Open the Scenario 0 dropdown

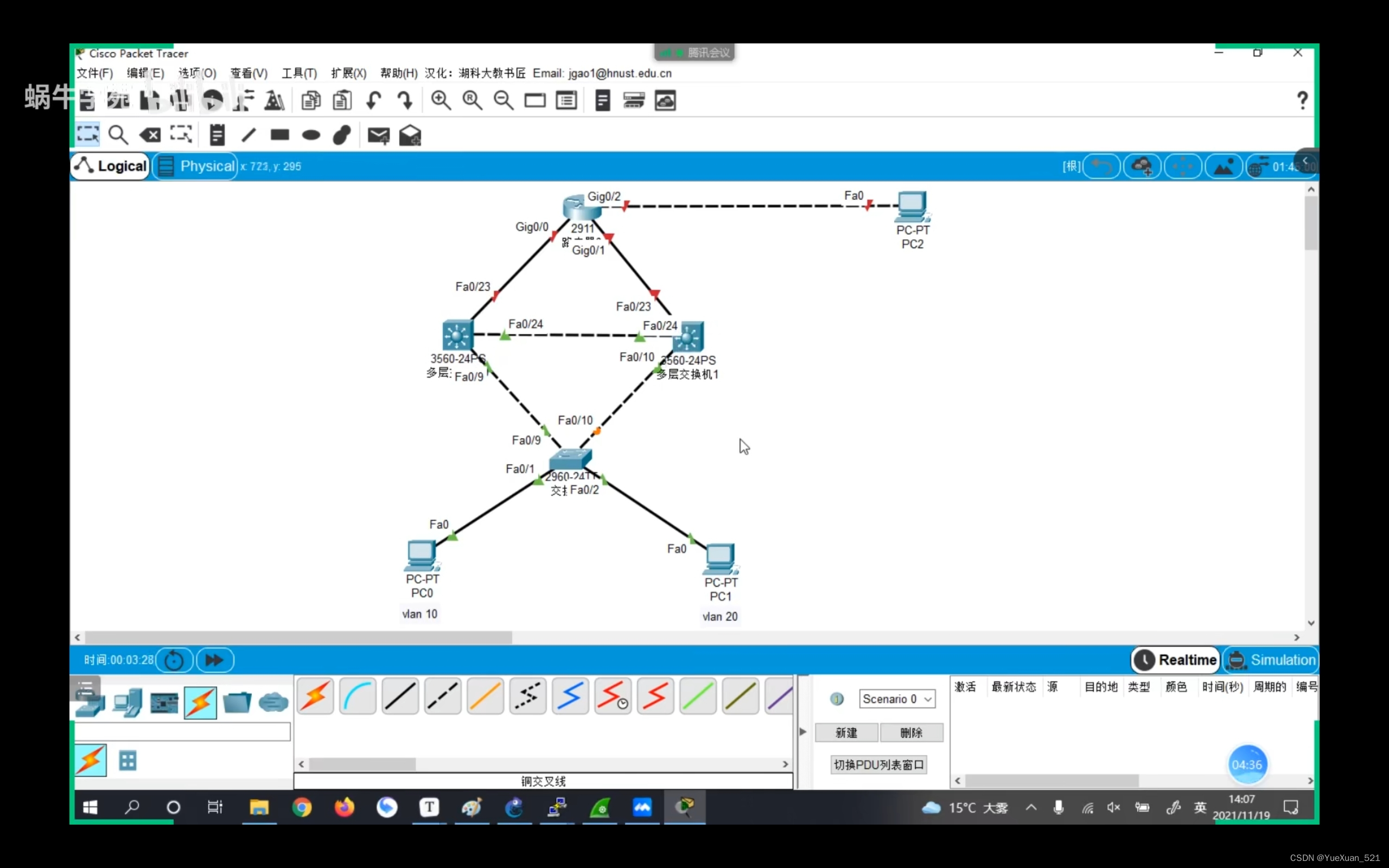tap(897, 699)
